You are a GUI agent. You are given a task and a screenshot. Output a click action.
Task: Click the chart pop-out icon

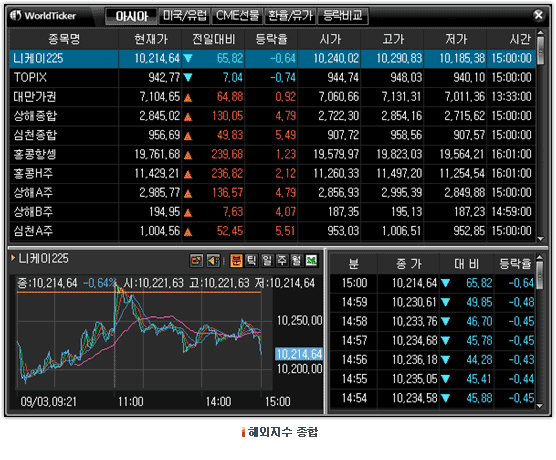coord(196,261)
